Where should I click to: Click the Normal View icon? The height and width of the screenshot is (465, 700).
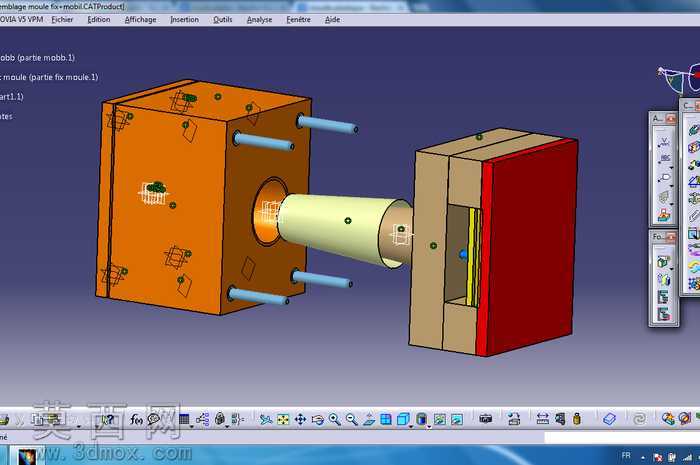[369, 419]
